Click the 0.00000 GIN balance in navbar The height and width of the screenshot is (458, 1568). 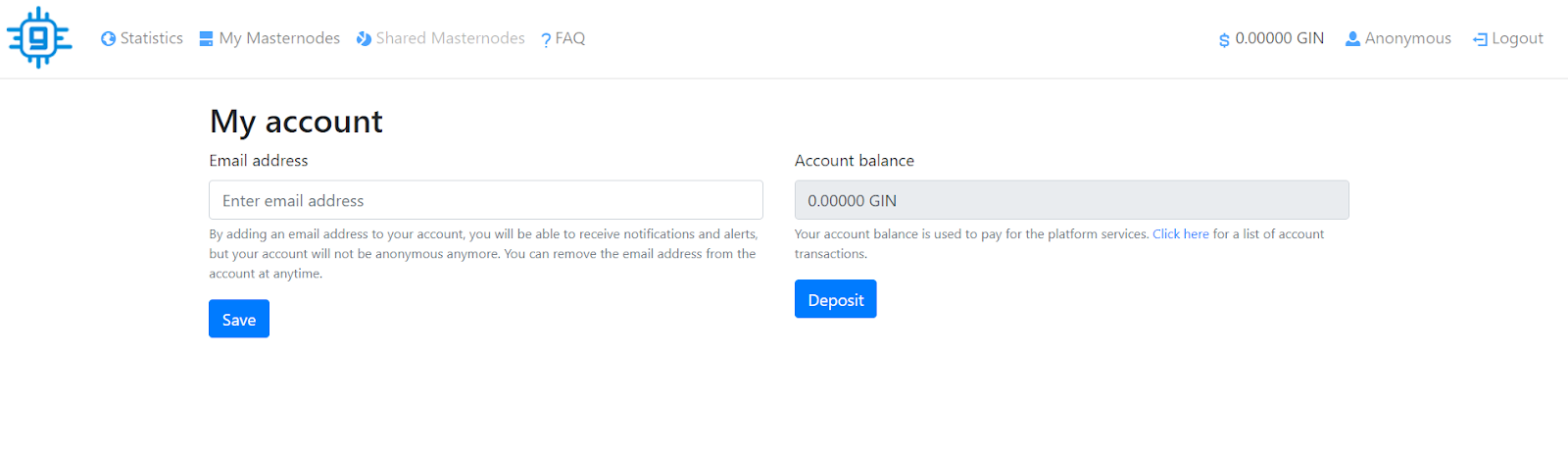tap(1279, 38)
